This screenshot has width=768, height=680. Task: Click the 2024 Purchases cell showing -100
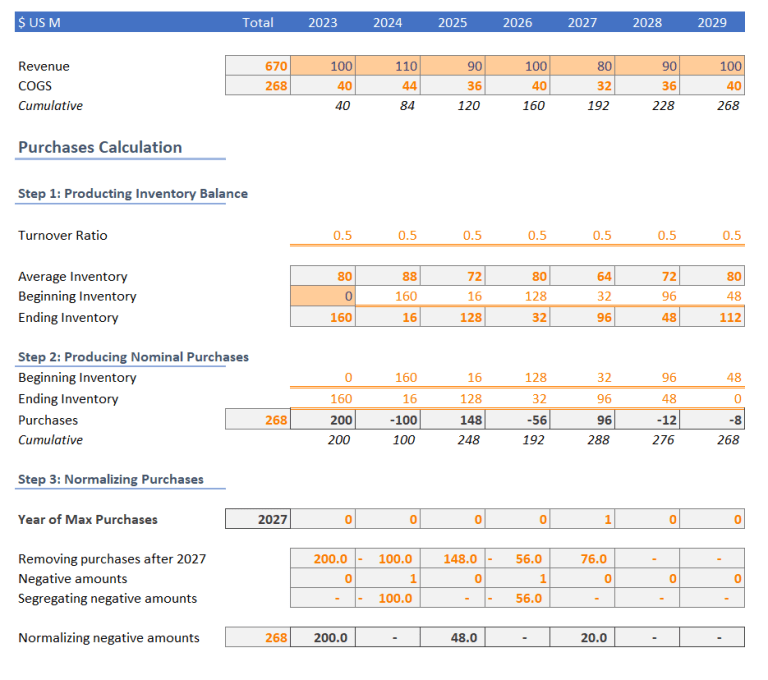tap(388, 420)
